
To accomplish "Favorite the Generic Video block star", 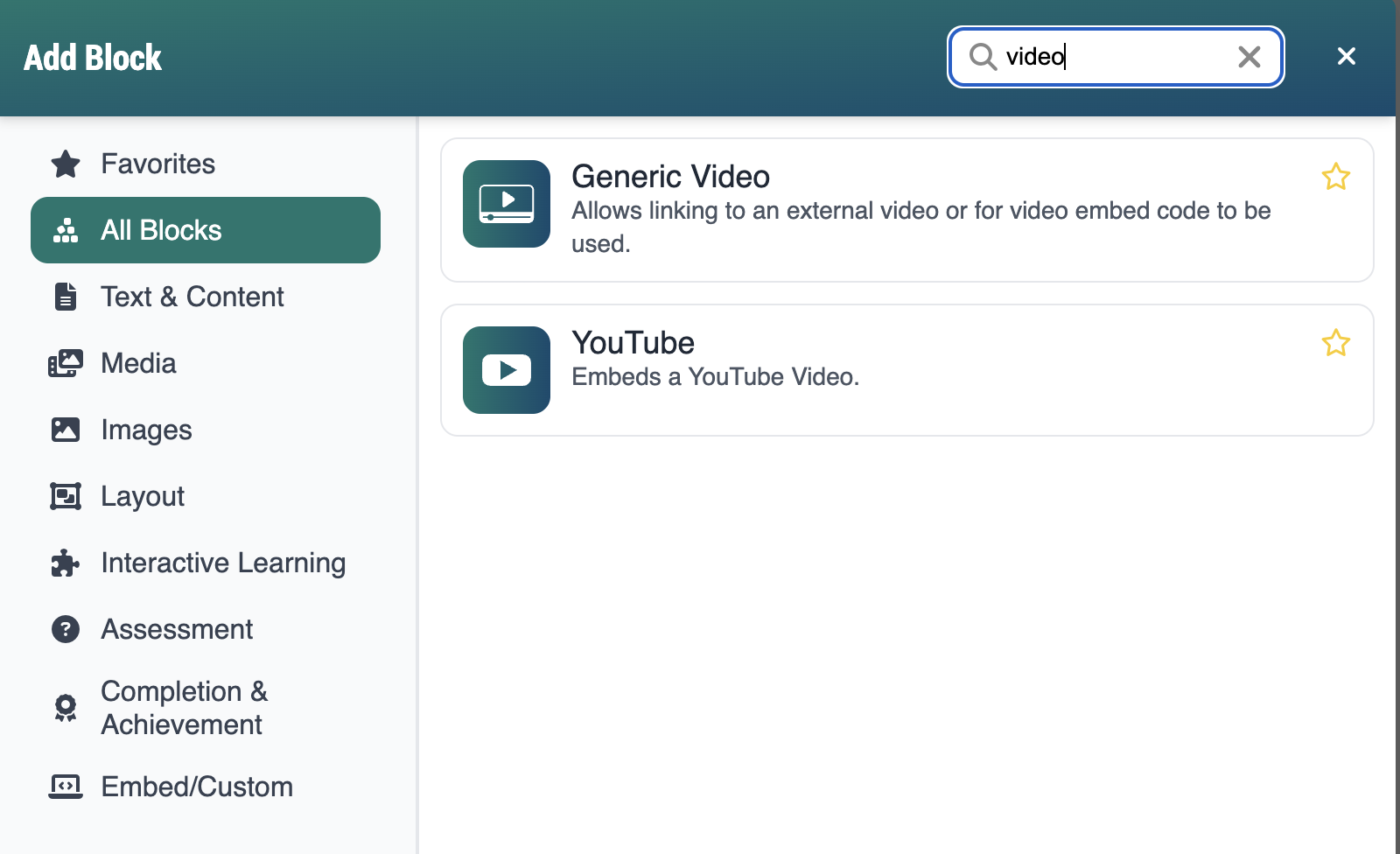I will click(x=1336, y=177).
